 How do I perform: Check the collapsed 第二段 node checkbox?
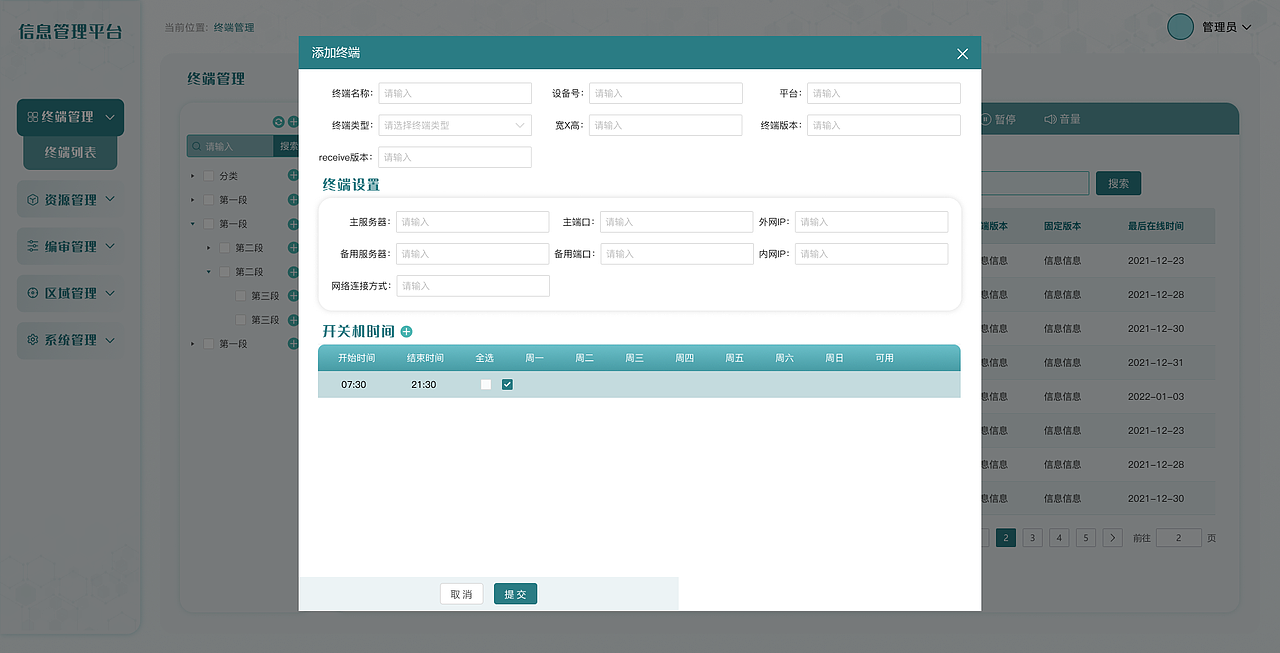click(224, 248)
